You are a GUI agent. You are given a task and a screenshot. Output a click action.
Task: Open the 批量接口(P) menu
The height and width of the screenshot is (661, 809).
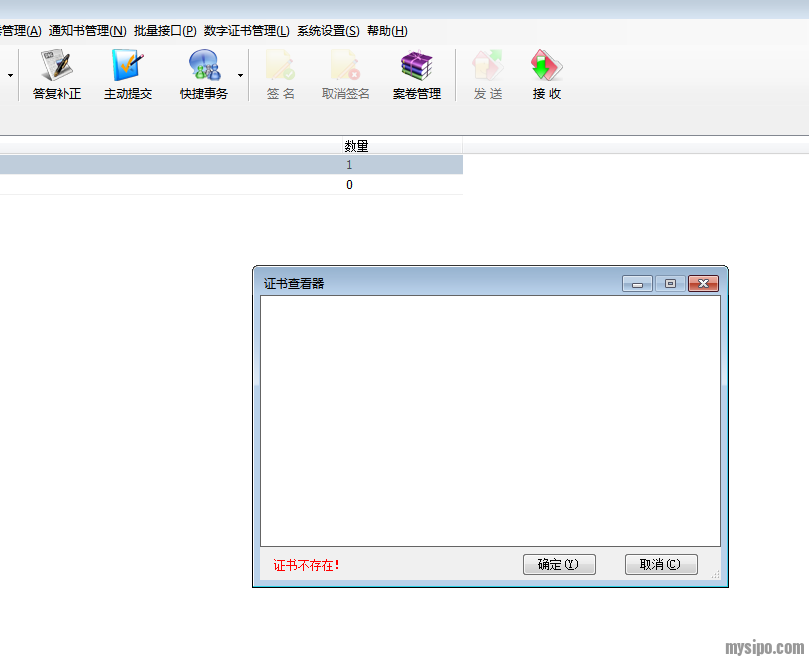point(165,31)
